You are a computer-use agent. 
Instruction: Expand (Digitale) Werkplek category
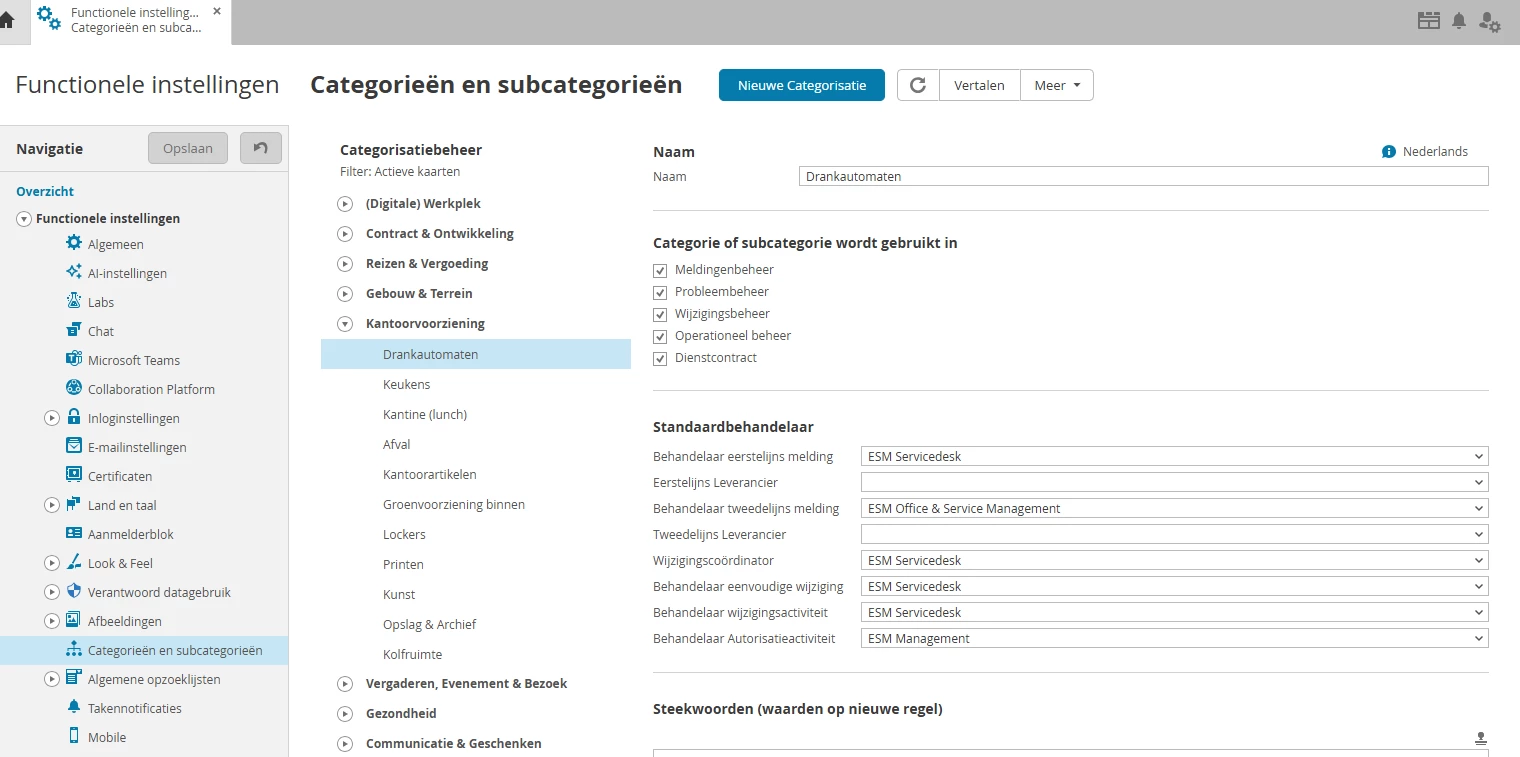[345, 203]
